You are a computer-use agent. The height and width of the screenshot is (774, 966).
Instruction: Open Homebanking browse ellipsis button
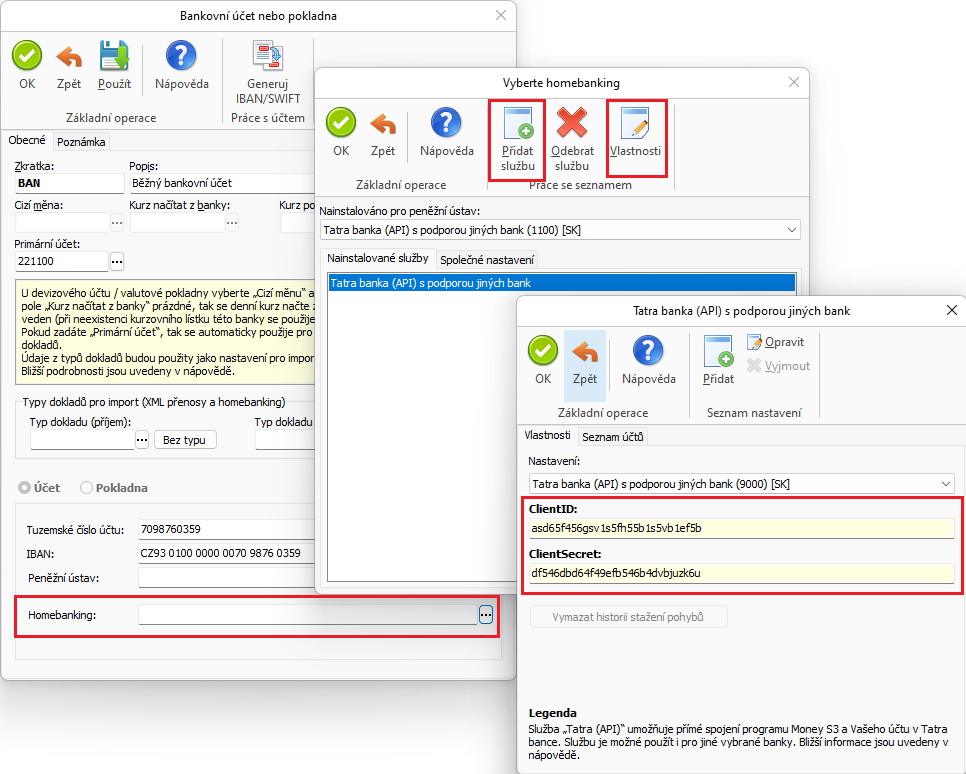[x=486, y=614]
